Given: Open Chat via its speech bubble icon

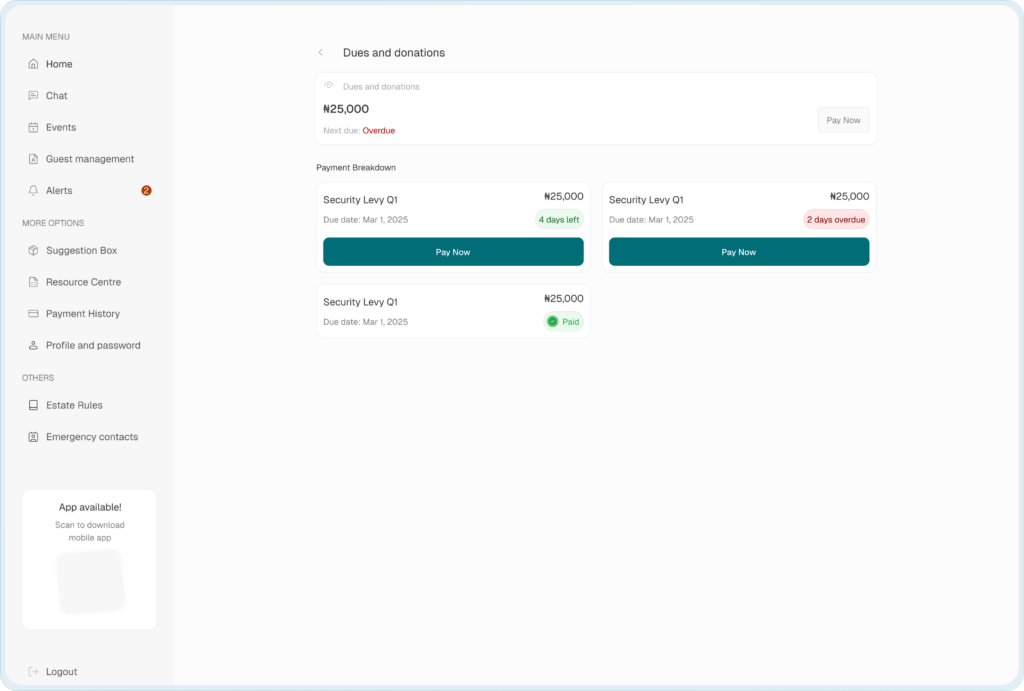Looking at the screenshot, I should 33,96.
